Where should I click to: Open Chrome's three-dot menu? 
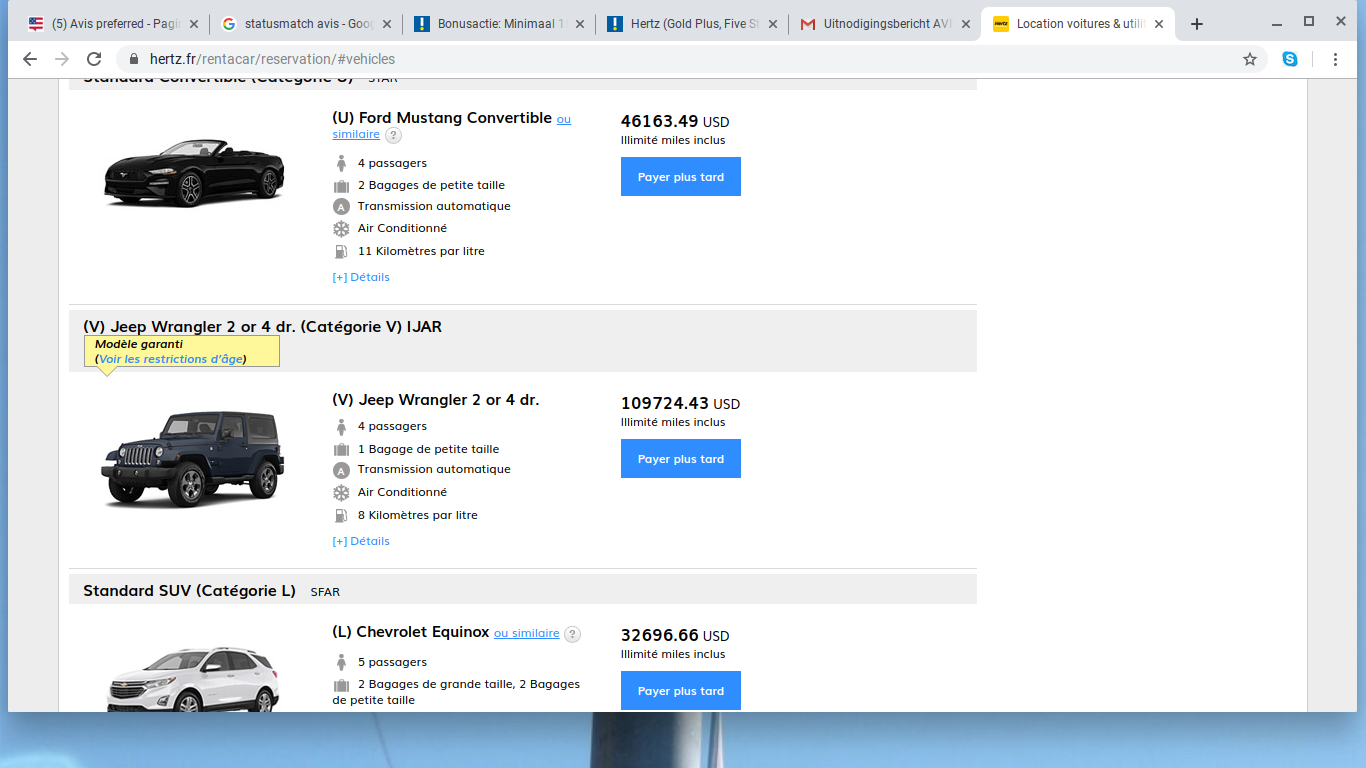click(x=1335, y=59)
